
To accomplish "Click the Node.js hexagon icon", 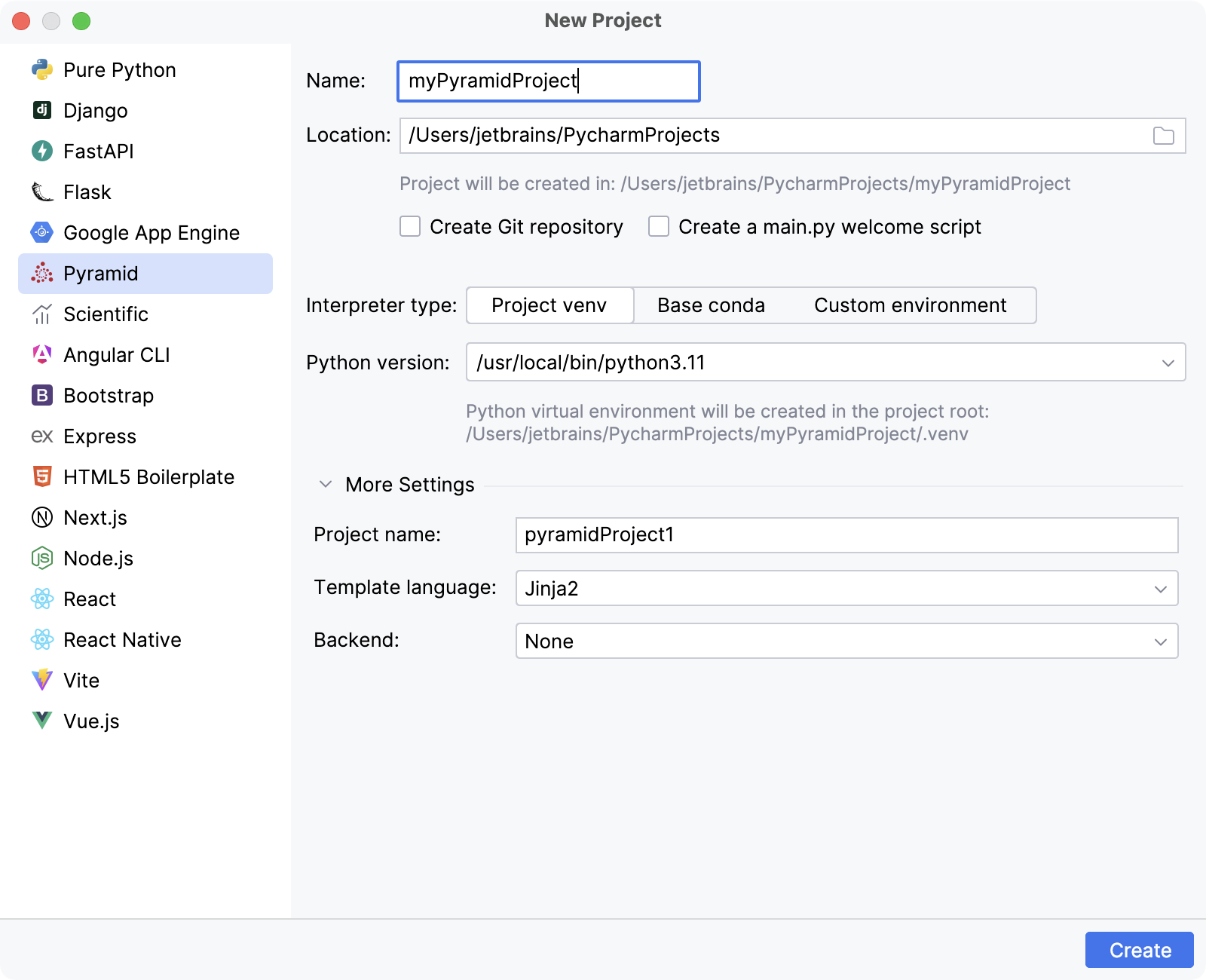I will pyautogui.click(x=42, y=559).
